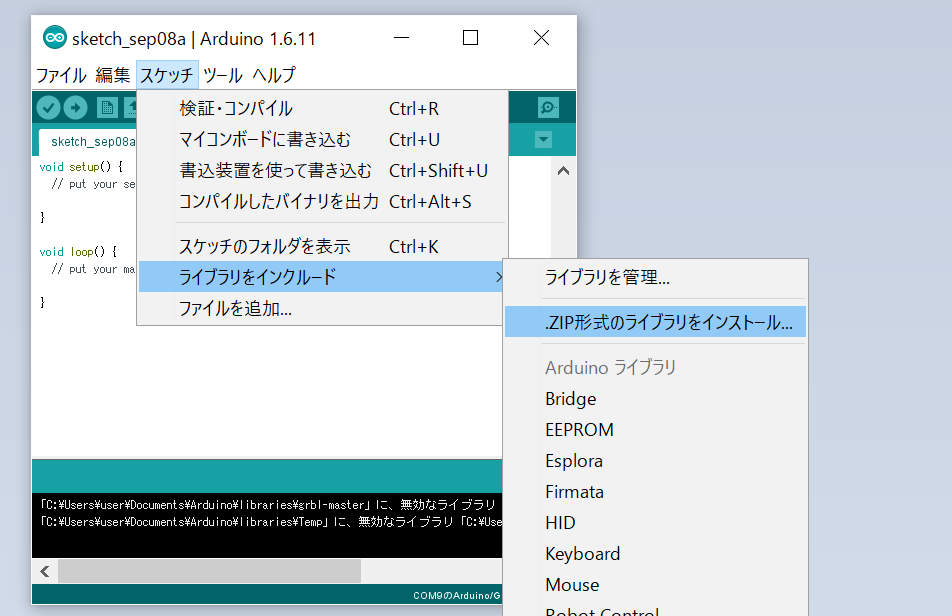Click the 'void setup() {' code line

[x=81, y=166]
